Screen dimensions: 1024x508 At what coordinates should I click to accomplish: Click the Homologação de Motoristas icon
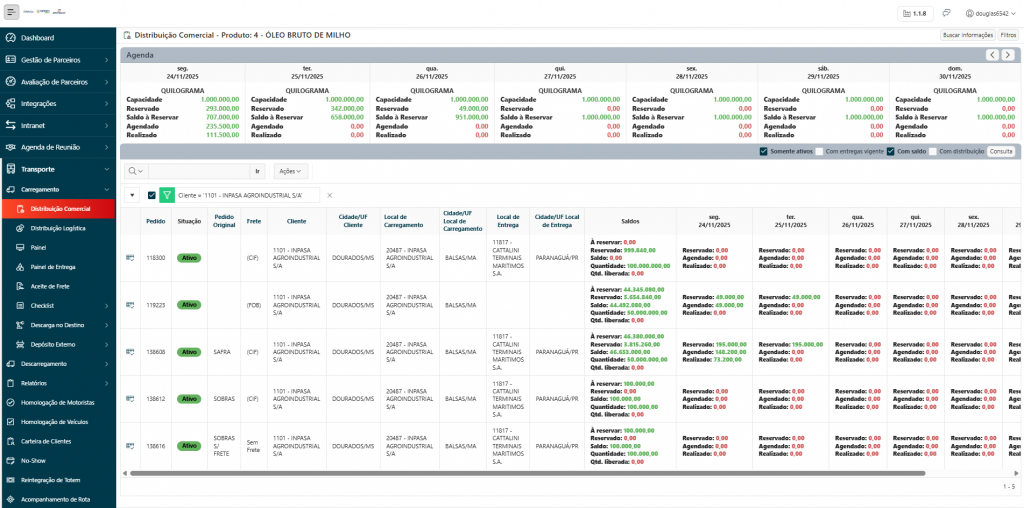click(10, 403)
